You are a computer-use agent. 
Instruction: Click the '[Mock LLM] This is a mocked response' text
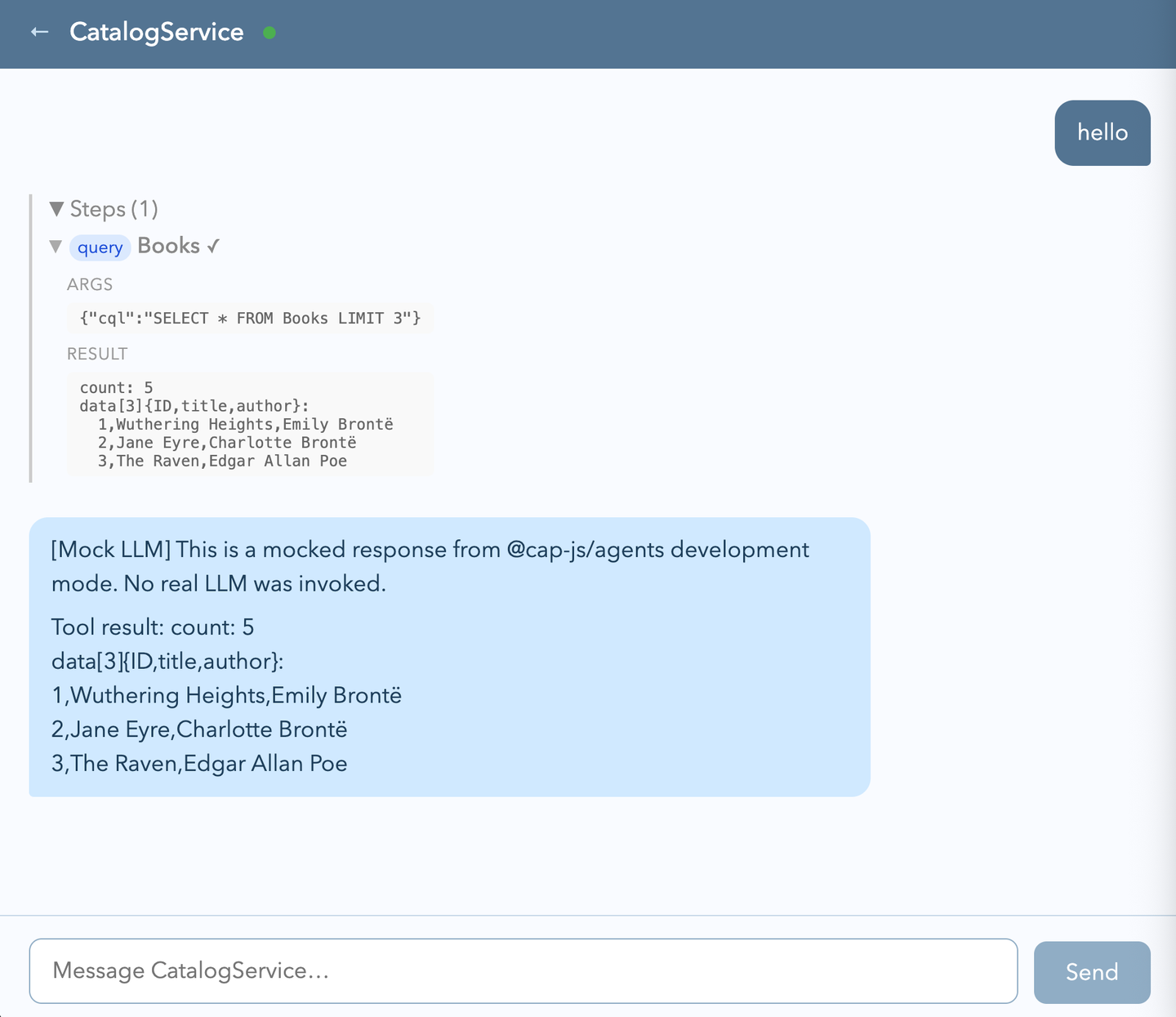[430, 566]
